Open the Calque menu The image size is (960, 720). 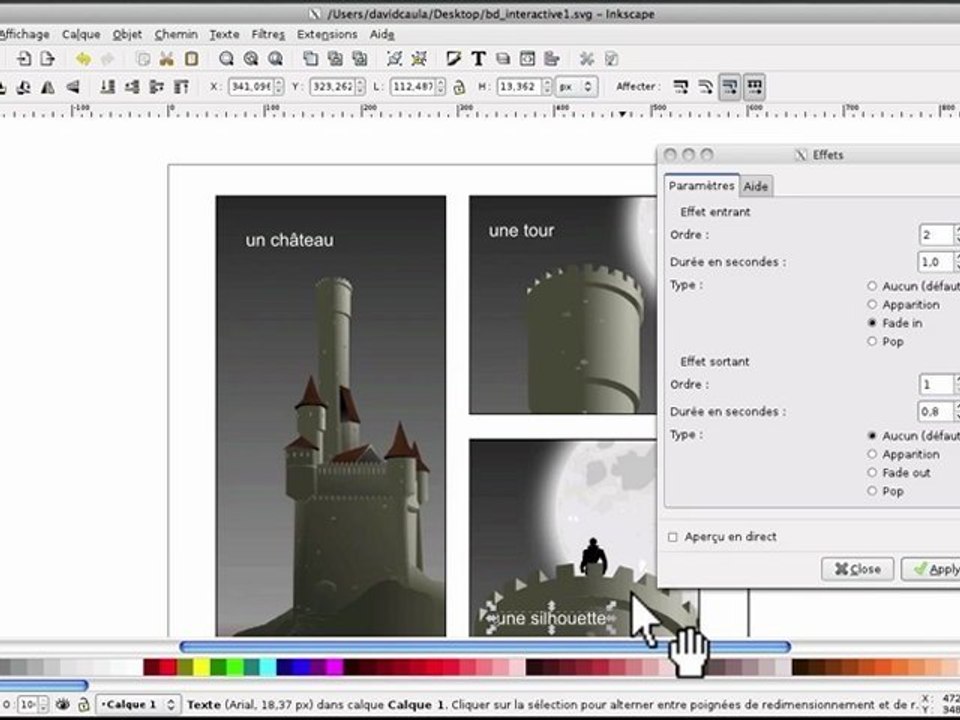click(x=81, y=34)
